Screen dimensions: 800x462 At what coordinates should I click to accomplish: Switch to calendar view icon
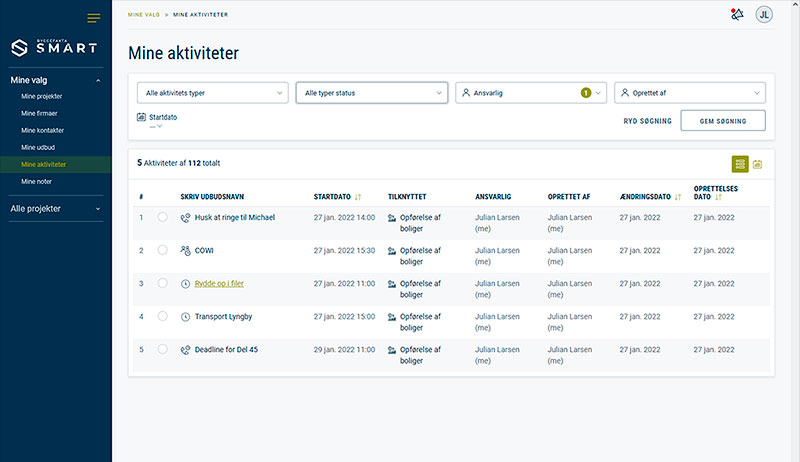tap(757, 164)
